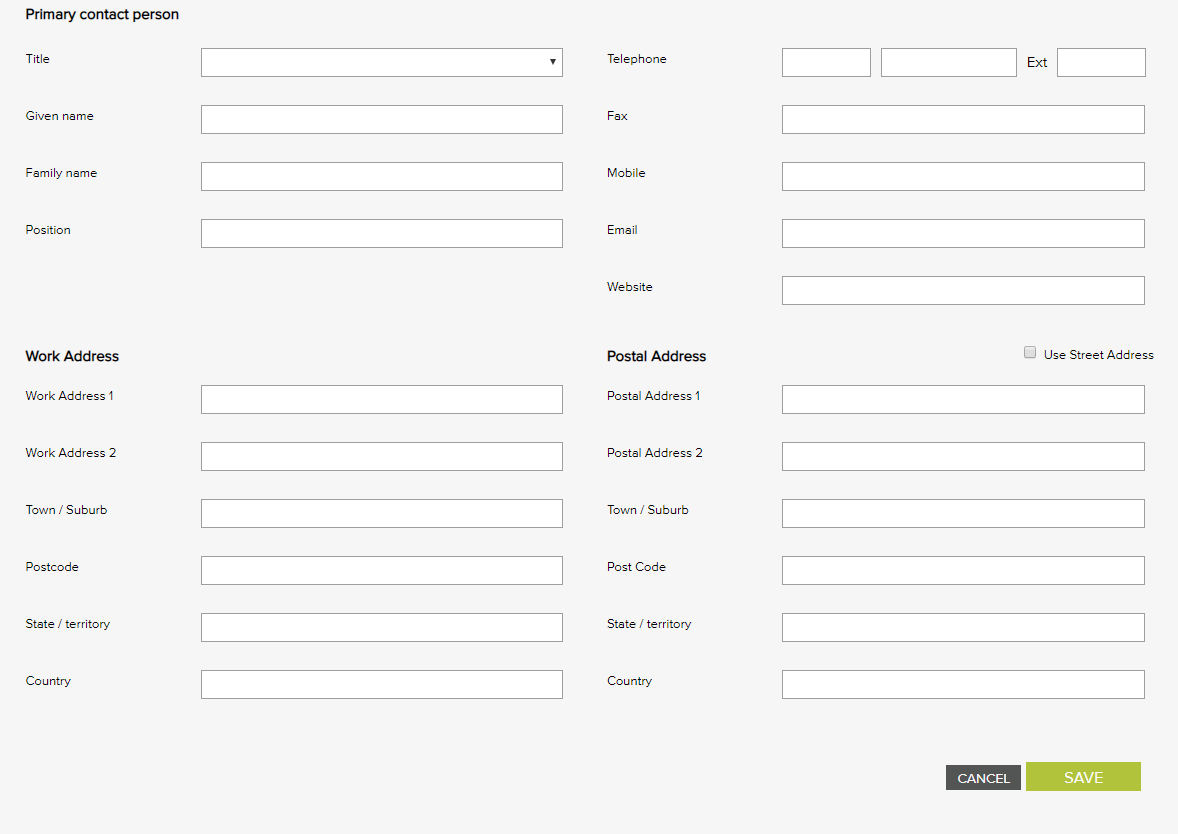This screenshot has height=834, width=1178.
Task: Select the Fax input field
Action: (963, 119)
